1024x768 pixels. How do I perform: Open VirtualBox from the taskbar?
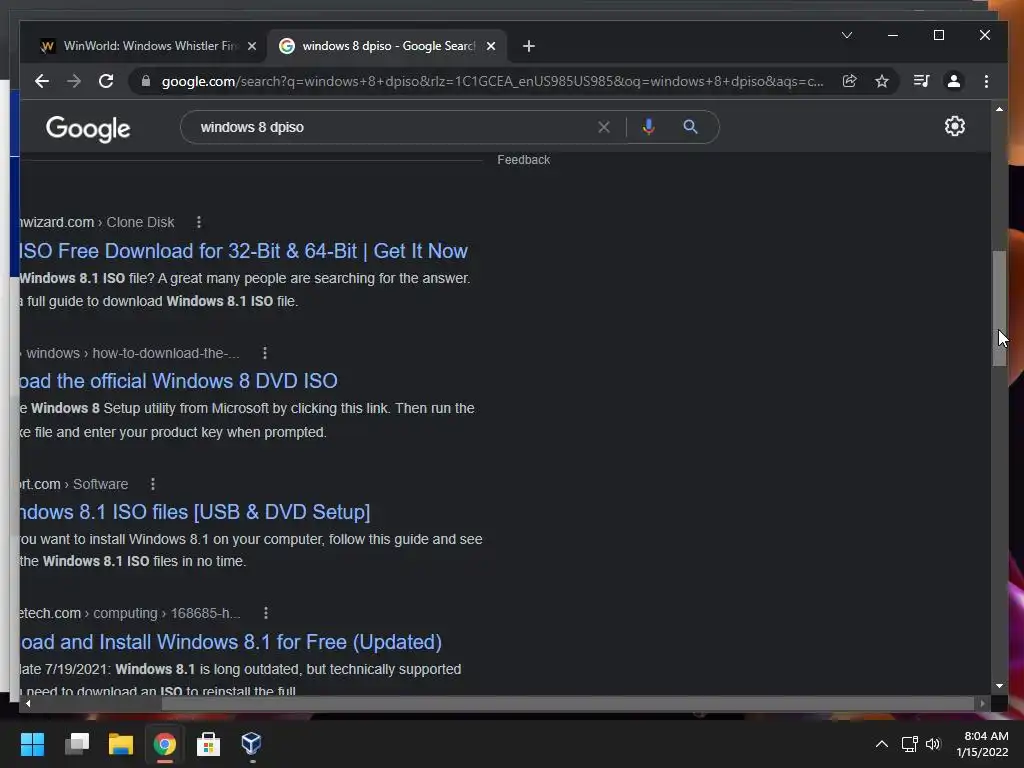[251, 744]
